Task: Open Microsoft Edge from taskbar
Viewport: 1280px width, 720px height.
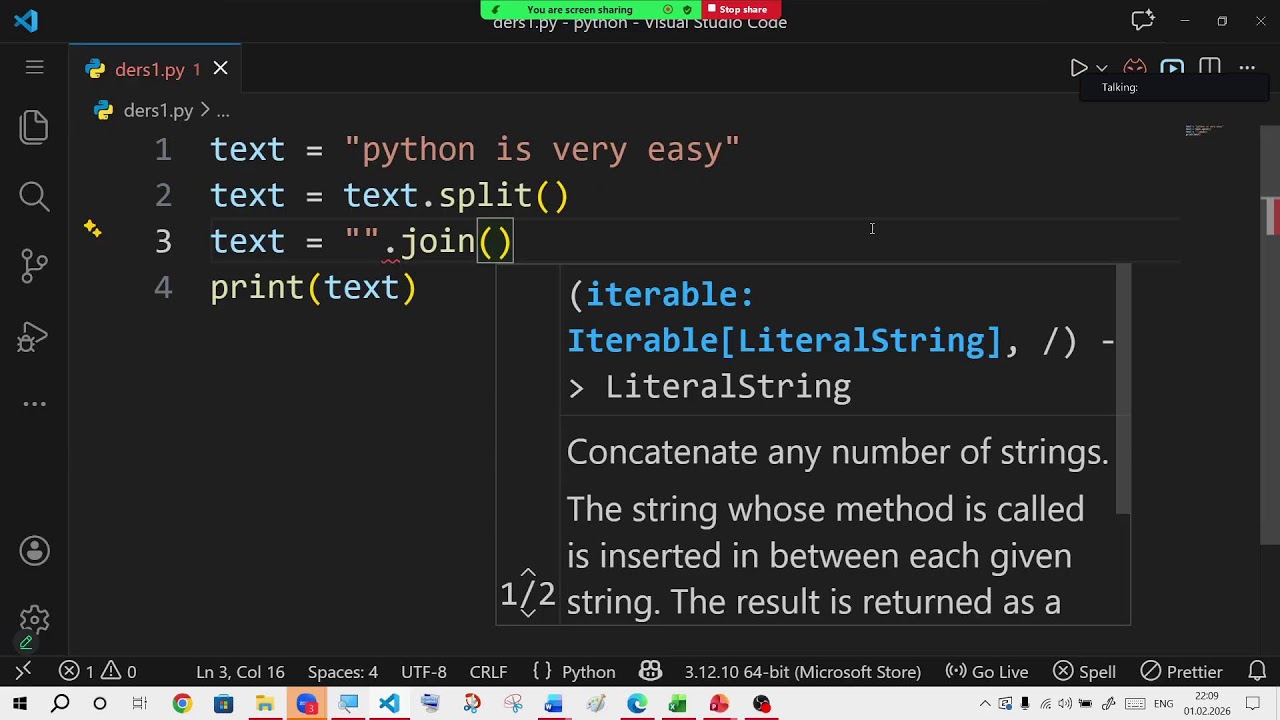Action: [637, 704]
